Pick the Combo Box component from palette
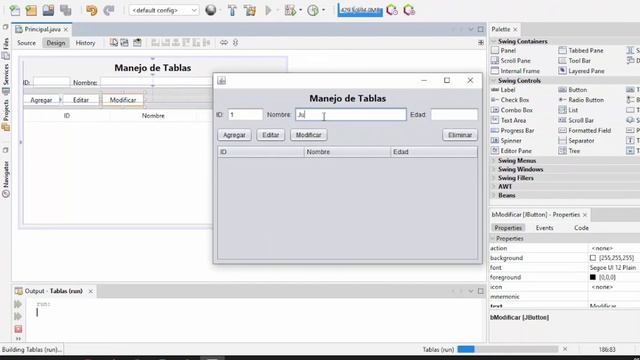This screenshot has width=640, height=360. click(x=512, y=110)
